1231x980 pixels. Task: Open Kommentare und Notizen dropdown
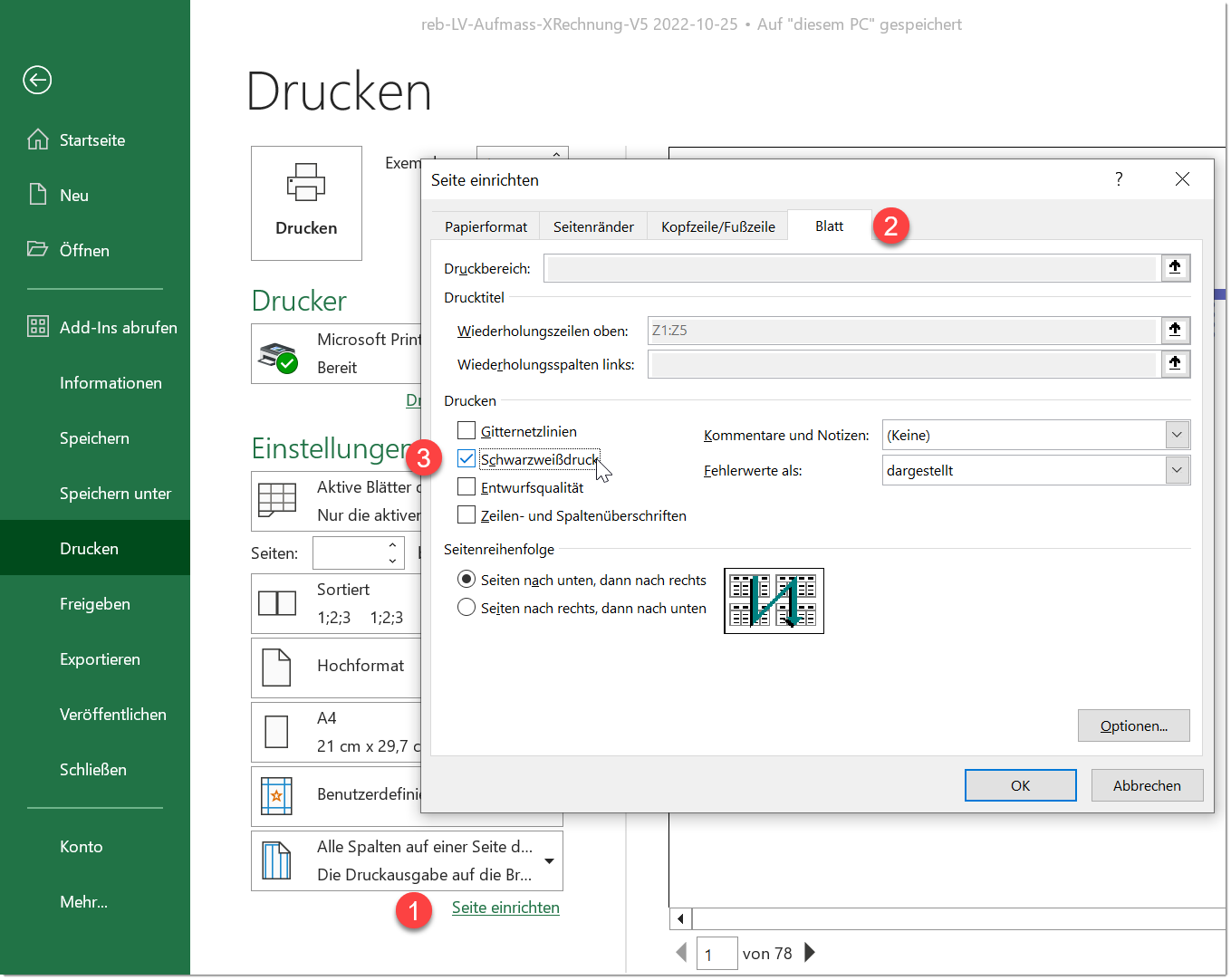point(1177,435)
